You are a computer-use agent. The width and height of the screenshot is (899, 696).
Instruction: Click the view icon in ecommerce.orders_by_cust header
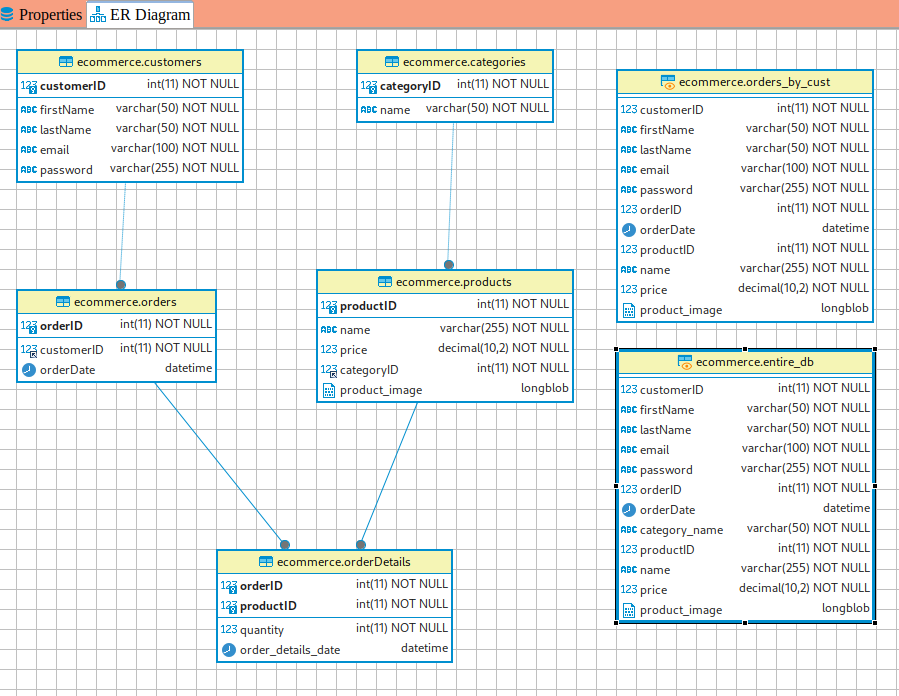coord(668,82)
